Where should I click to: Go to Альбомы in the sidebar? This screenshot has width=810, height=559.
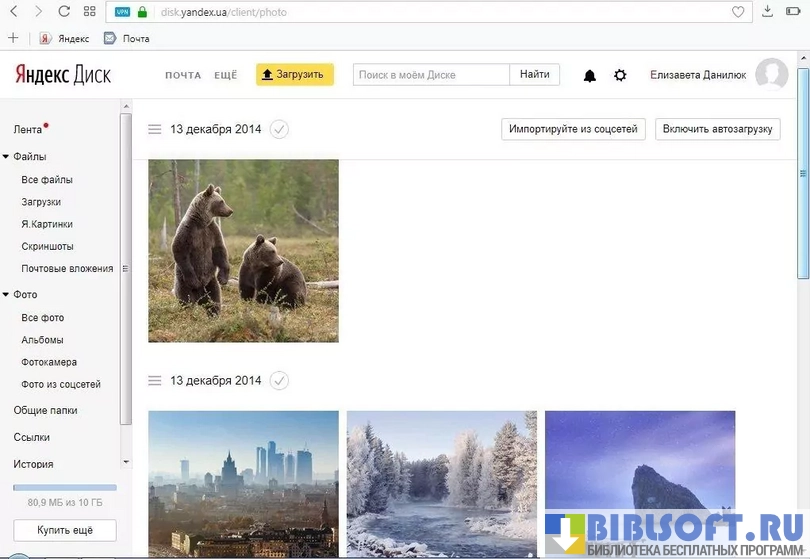point(42,340)
